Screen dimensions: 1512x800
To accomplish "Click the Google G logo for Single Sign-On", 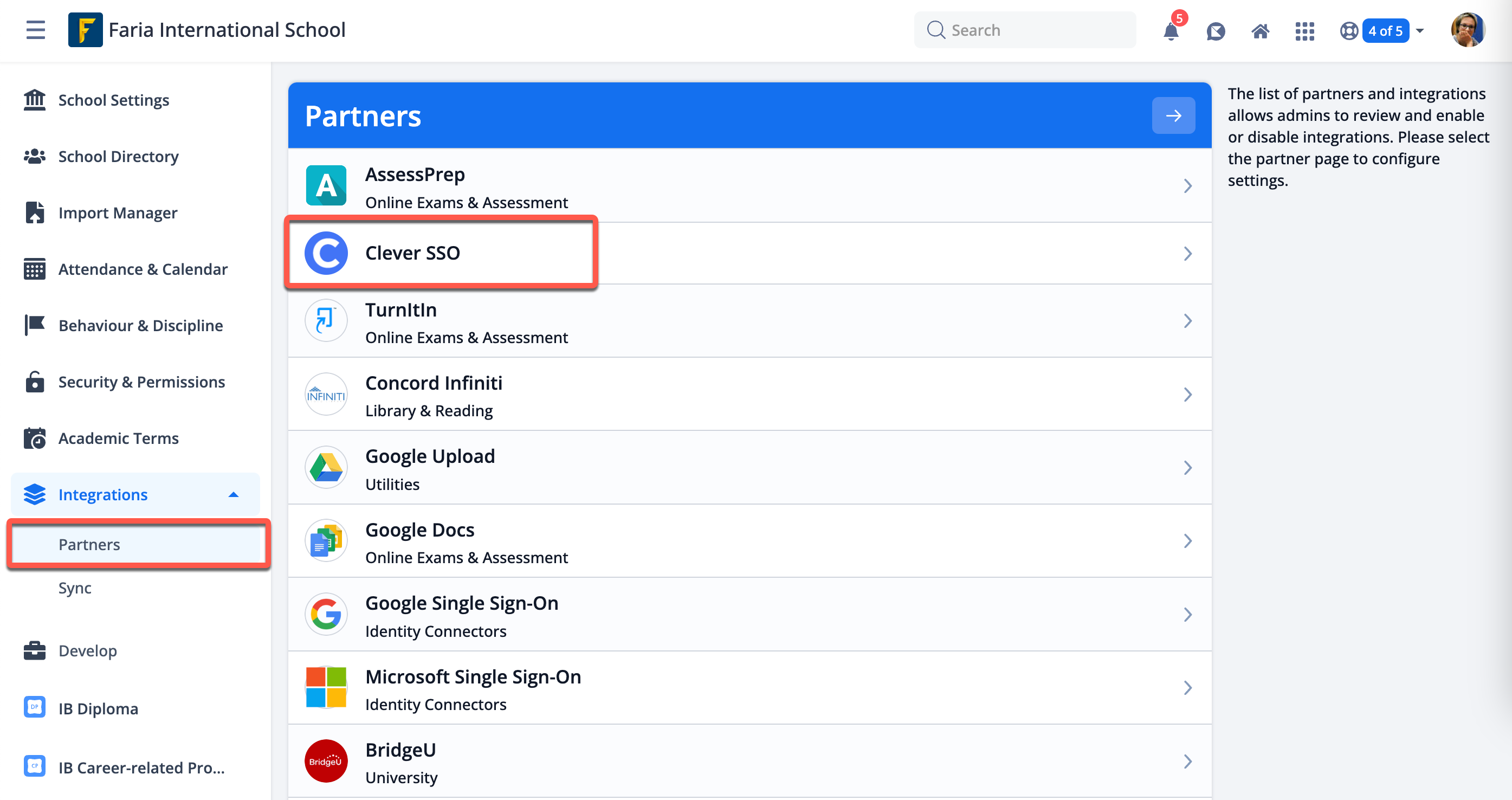I will click(326, 614).
